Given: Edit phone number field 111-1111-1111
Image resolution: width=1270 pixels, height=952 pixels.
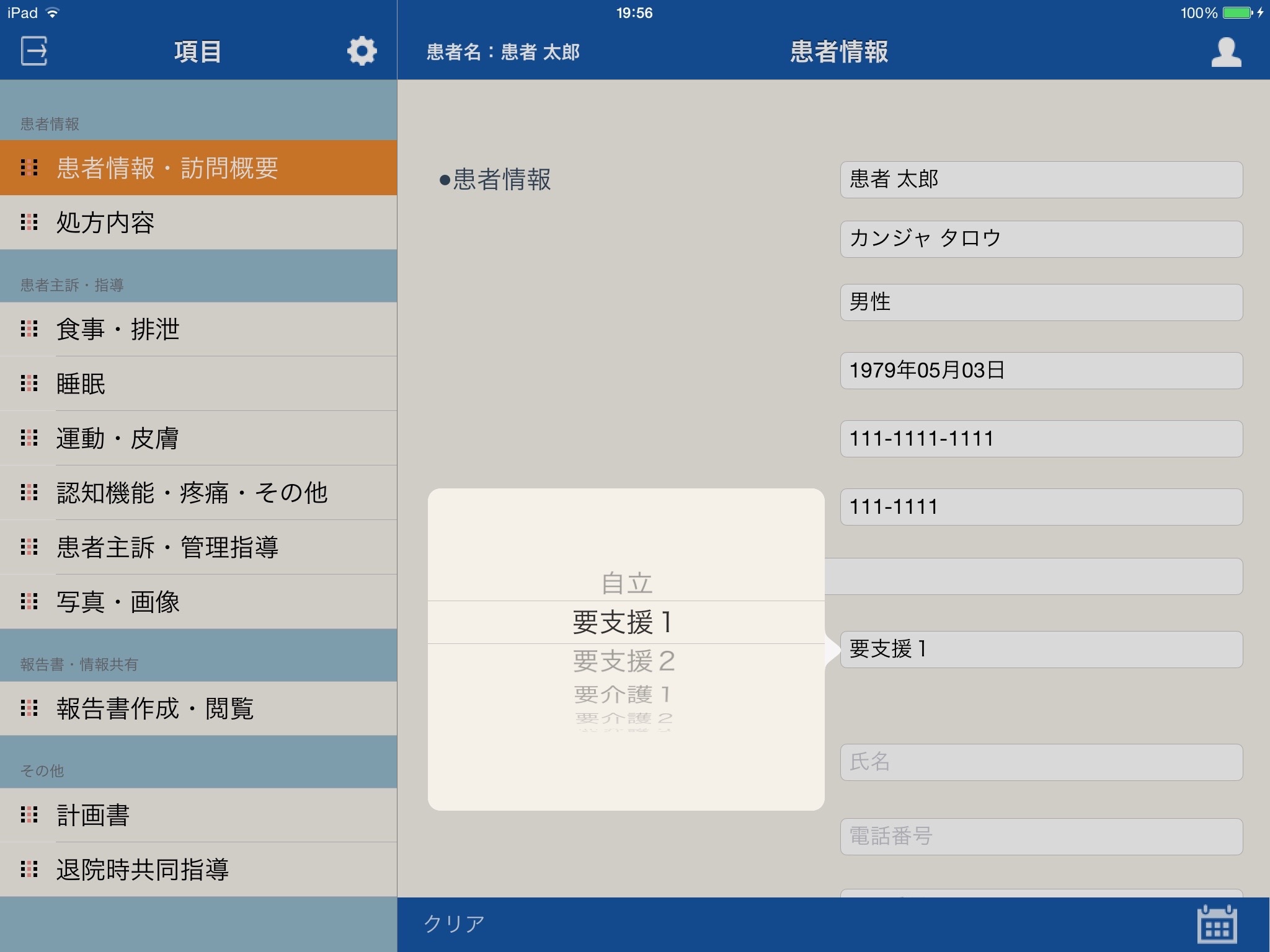Looking at the screenshot, I should pos(1041,439).
